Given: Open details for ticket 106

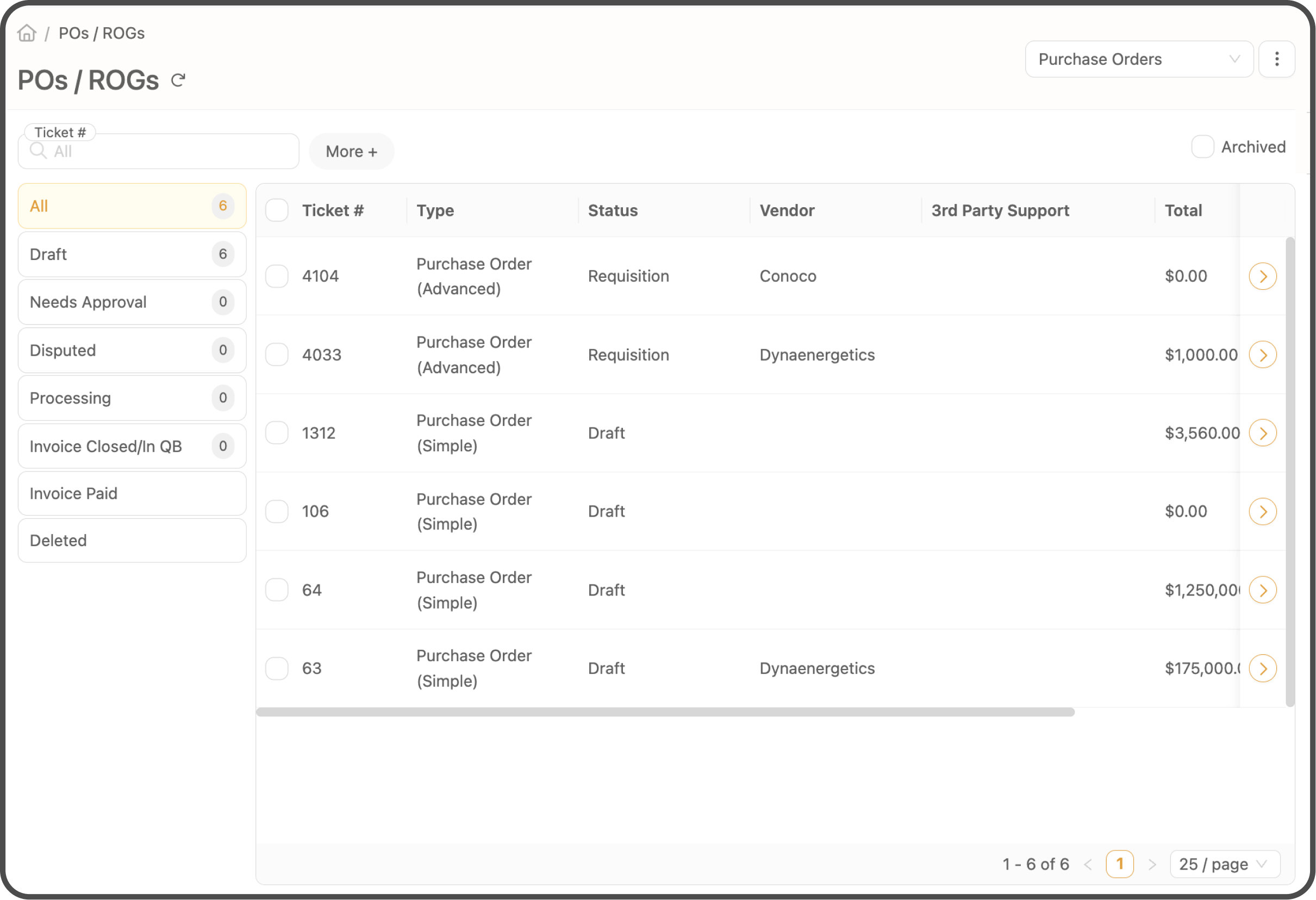Looking at the screenshot, I should [x=1263, y=511].
